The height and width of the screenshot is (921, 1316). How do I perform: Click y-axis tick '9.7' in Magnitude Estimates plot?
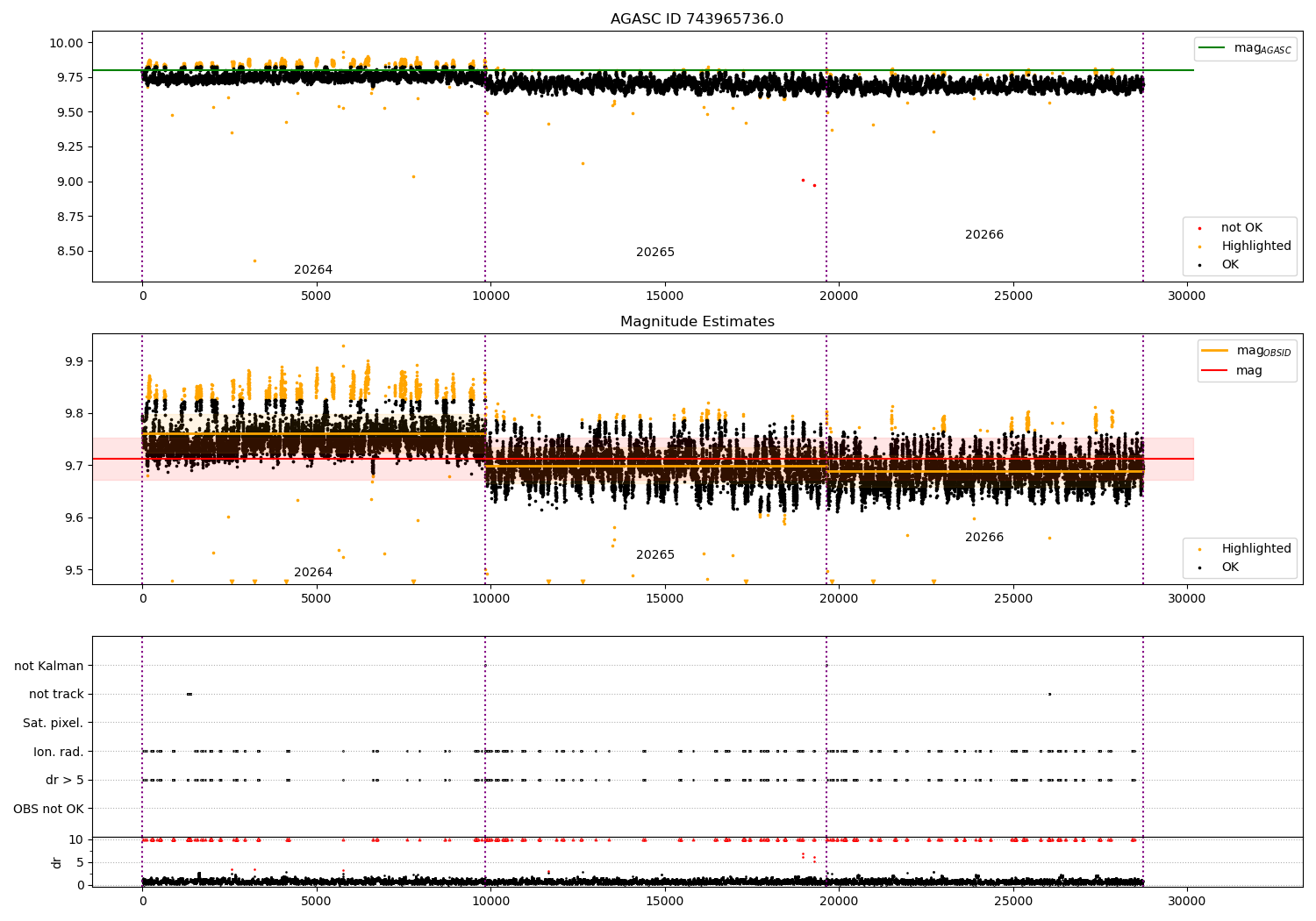click(x=74, y=466)
